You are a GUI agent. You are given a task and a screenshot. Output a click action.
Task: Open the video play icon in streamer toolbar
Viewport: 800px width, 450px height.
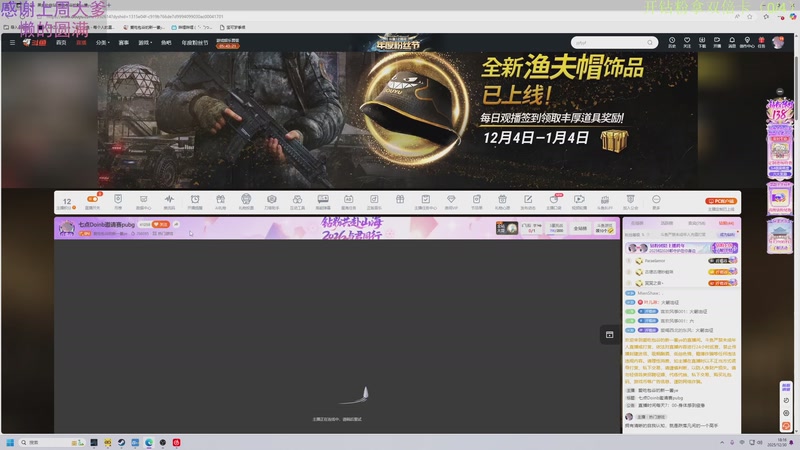[x=579, y=199]
